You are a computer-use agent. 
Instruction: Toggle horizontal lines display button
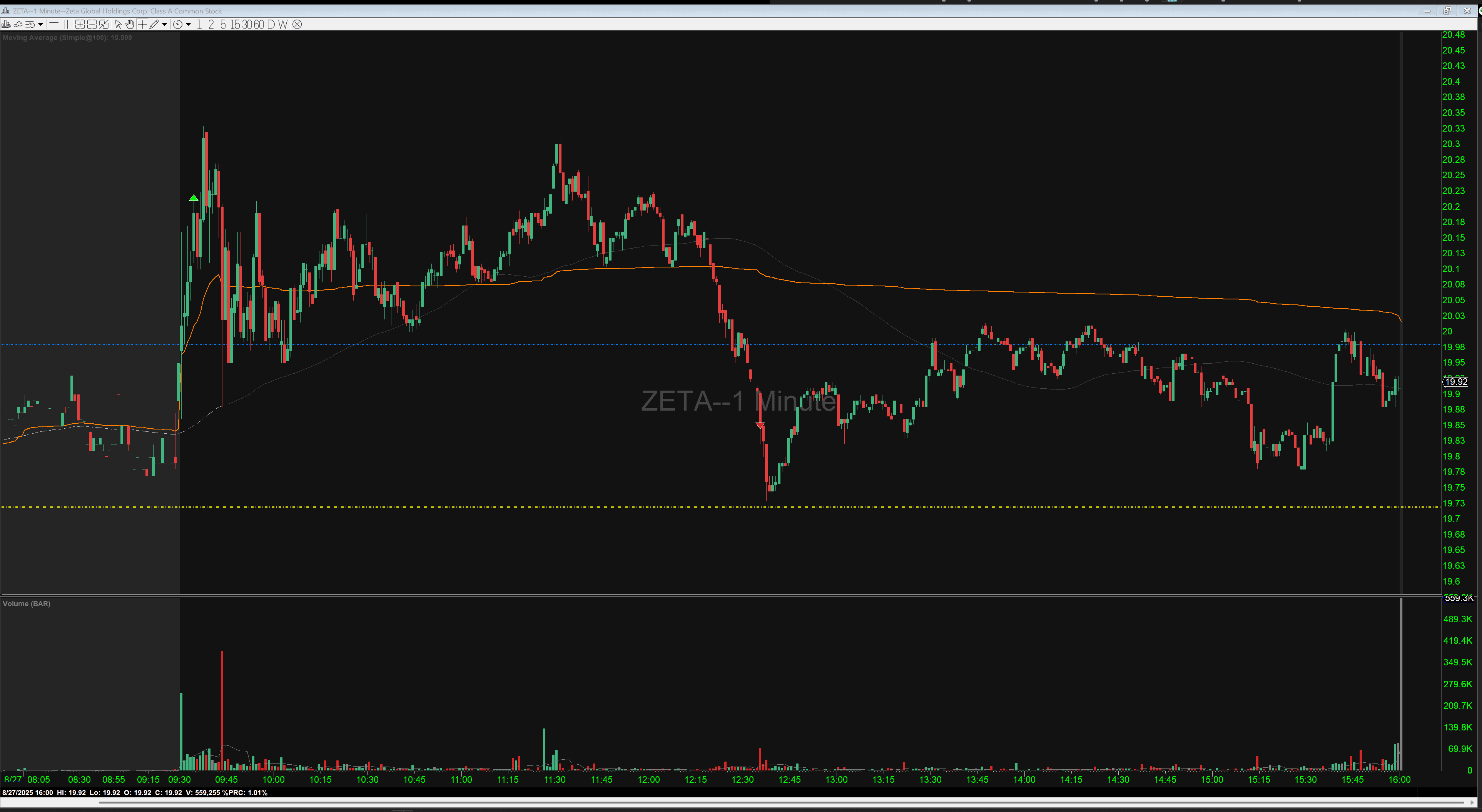click(54, 25)
